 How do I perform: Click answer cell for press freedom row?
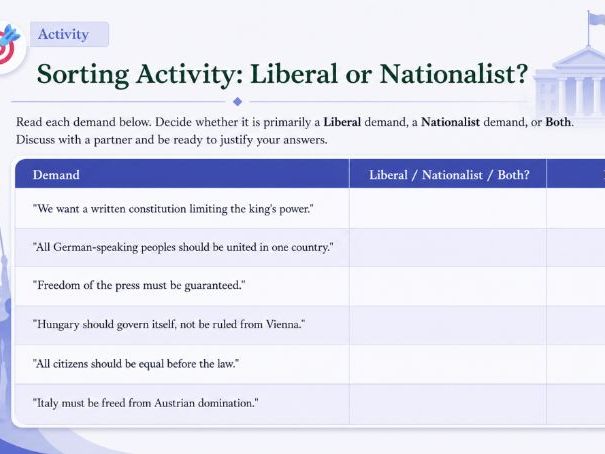[448, 286]
